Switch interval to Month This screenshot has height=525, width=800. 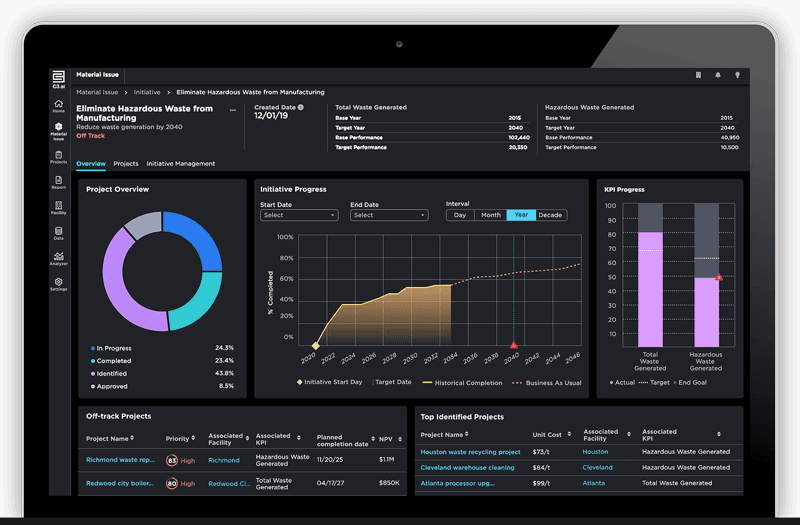(491, 215)
